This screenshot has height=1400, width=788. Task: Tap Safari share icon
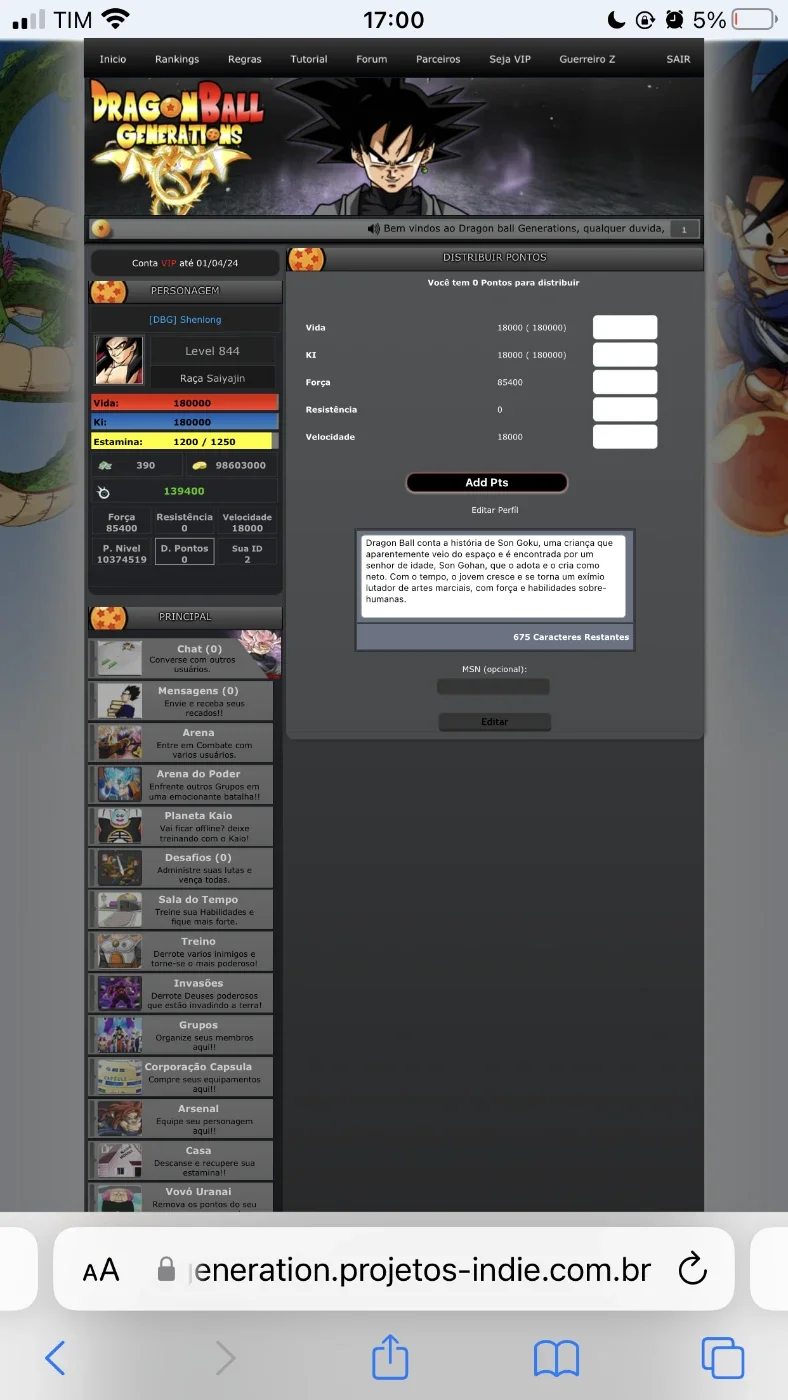coord(390,1358)
